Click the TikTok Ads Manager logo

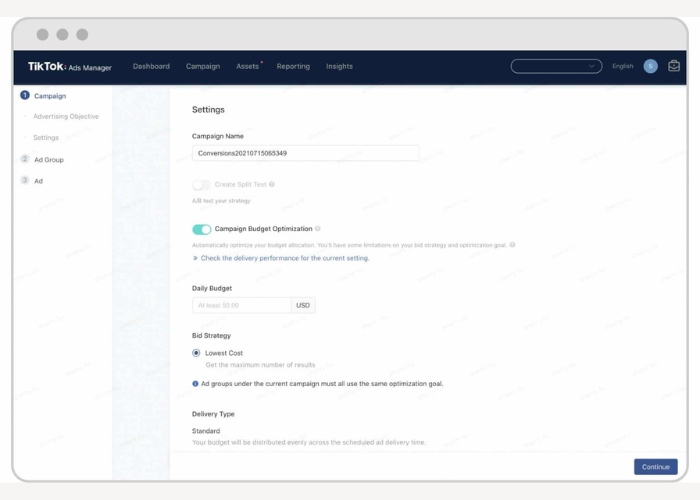pyautogui.click(x=69, y=67)
